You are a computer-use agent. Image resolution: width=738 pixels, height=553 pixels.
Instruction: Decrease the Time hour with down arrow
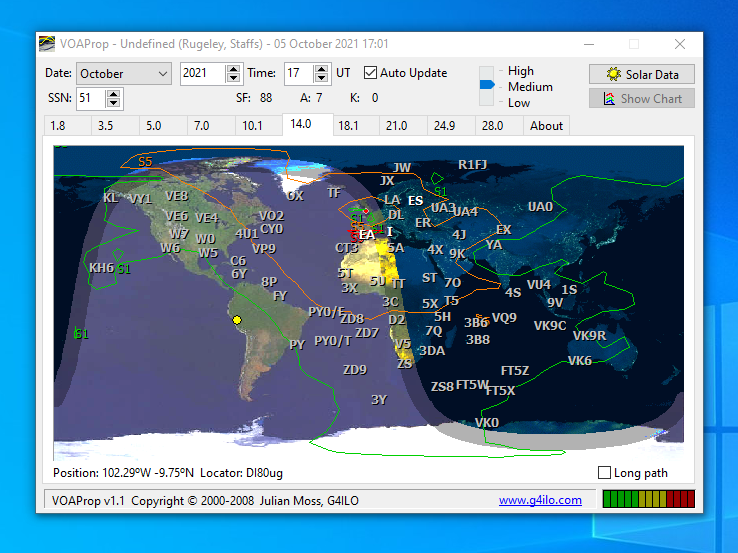coord(321,78)
